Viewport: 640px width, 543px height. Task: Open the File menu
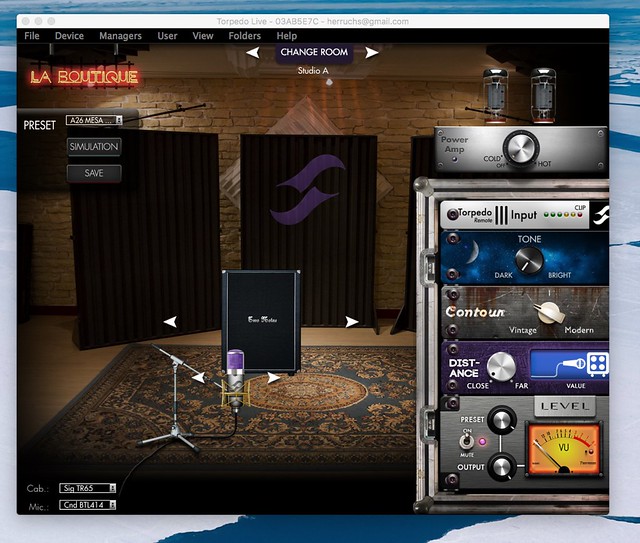32,36
